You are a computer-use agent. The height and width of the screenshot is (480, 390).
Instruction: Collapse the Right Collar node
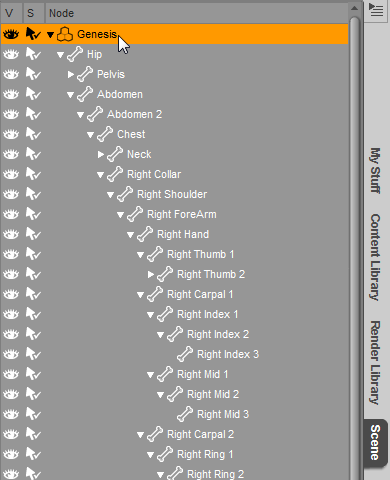point(100,175)
